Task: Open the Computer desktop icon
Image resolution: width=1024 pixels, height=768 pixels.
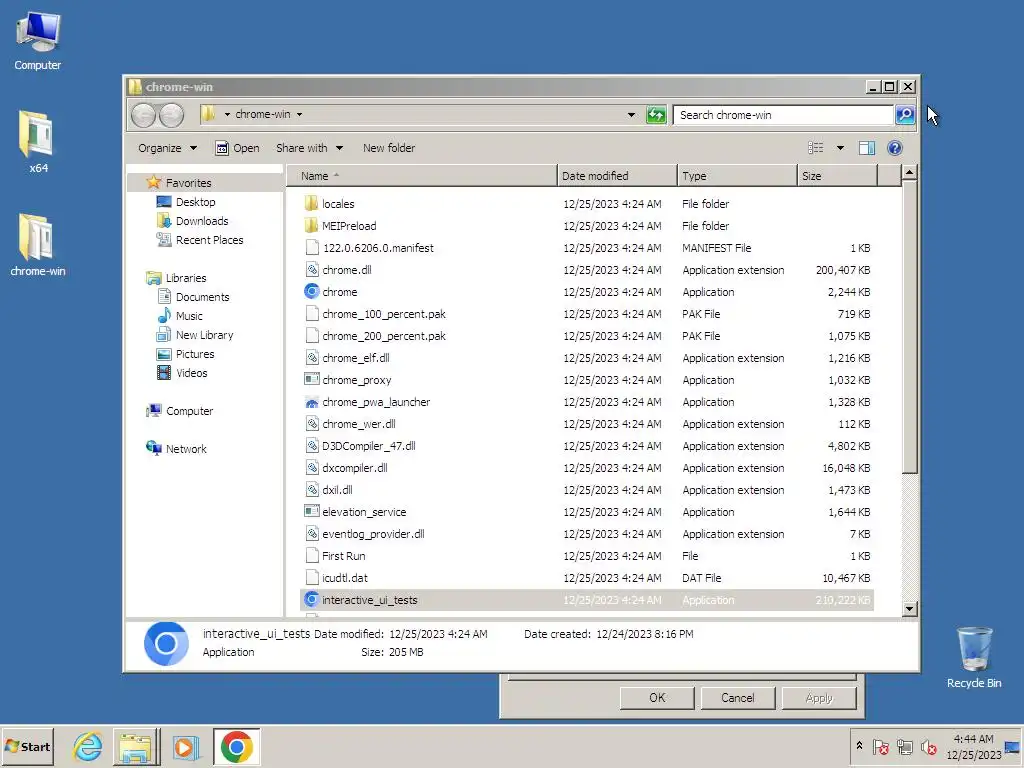Action: click(38, 41)
